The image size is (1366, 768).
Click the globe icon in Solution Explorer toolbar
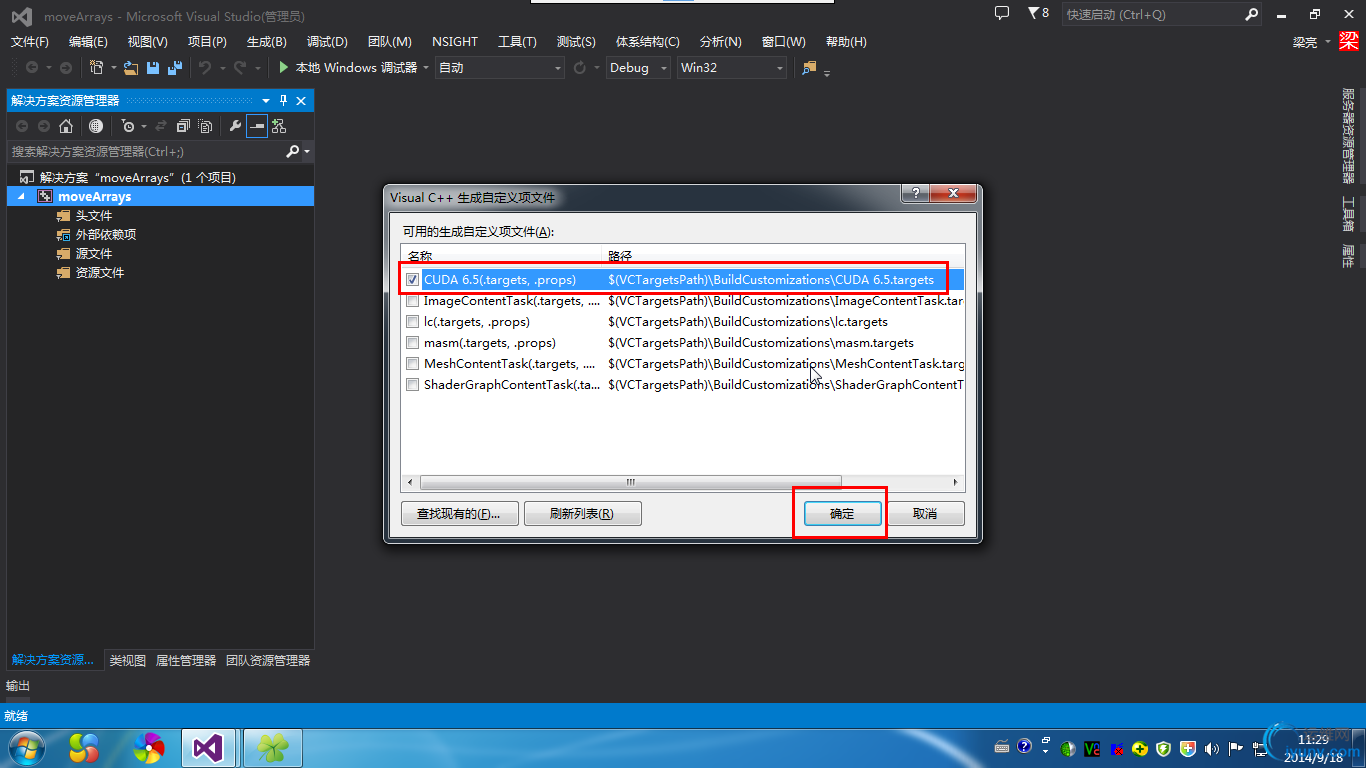[x=96, y=126]
